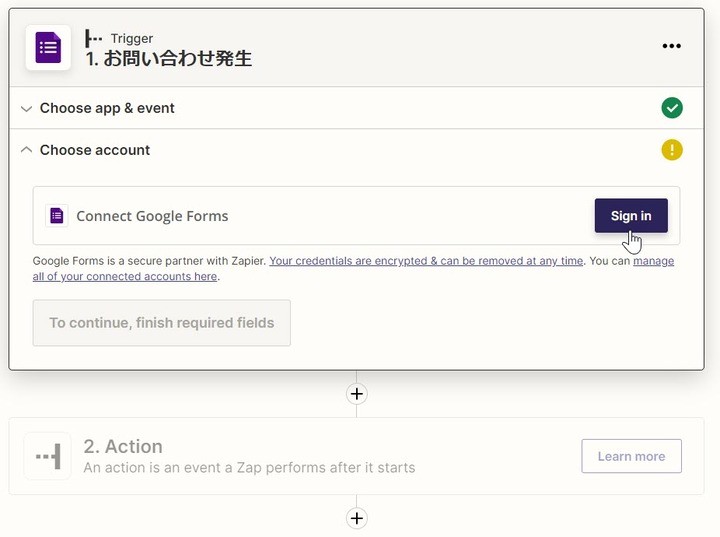The height and width of the screenshot is (537, 720).
Task: Select the '2. Action' step heading
Action: (123, 447)
